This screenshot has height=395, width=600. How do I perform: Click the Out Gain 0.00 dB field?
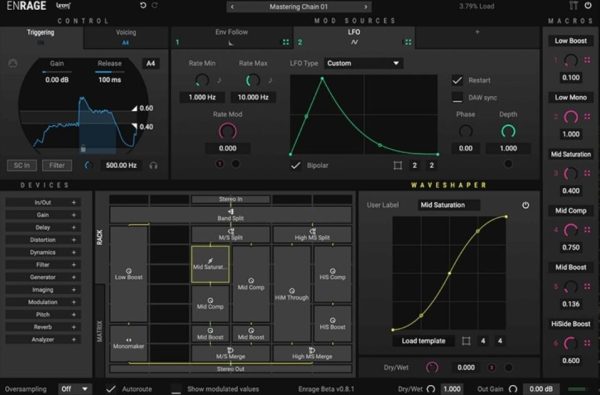pyautogui.click(x=541, y=389)
